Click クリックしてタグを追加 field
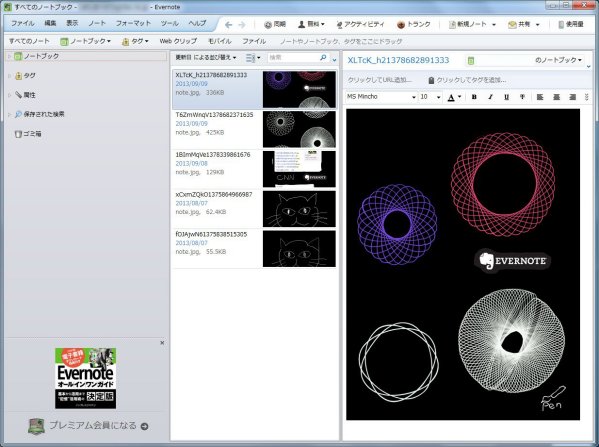 tap(471, 80)
